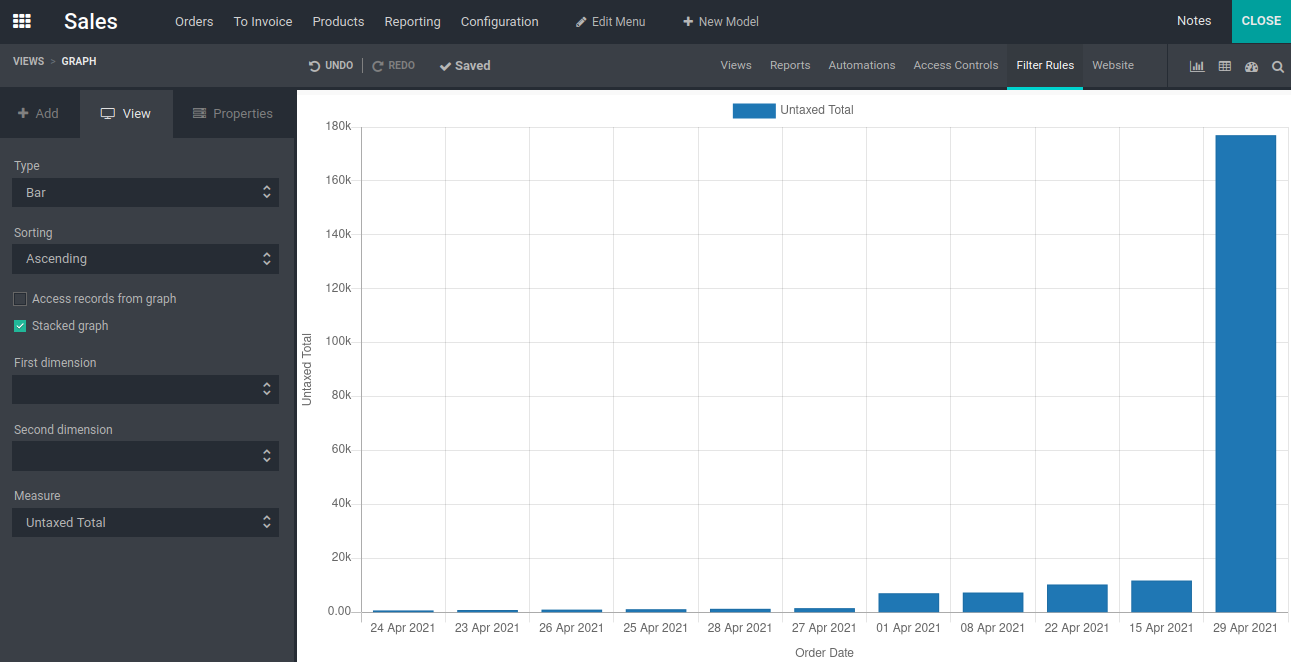Open the dashboard gauge view icon
The height and width of the screenshot is (662, 1291).
click(1251, 66)
